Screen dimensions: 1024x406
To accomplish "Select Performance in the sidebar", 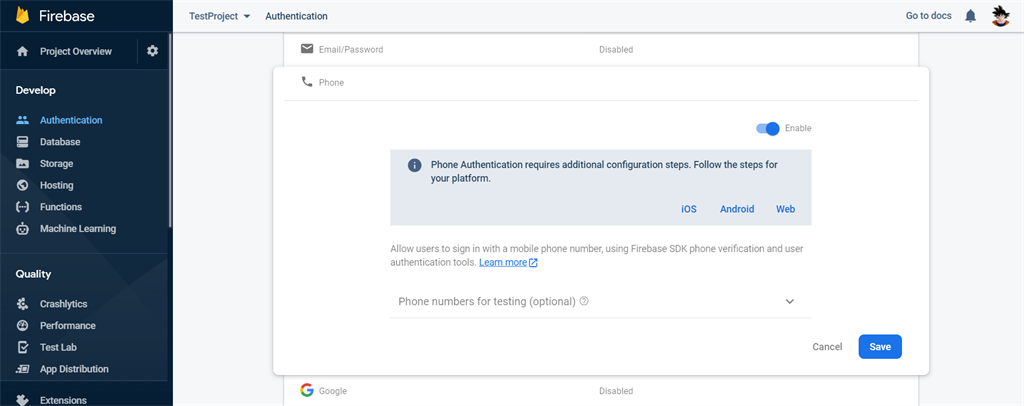I will click(x=68, y=325).
